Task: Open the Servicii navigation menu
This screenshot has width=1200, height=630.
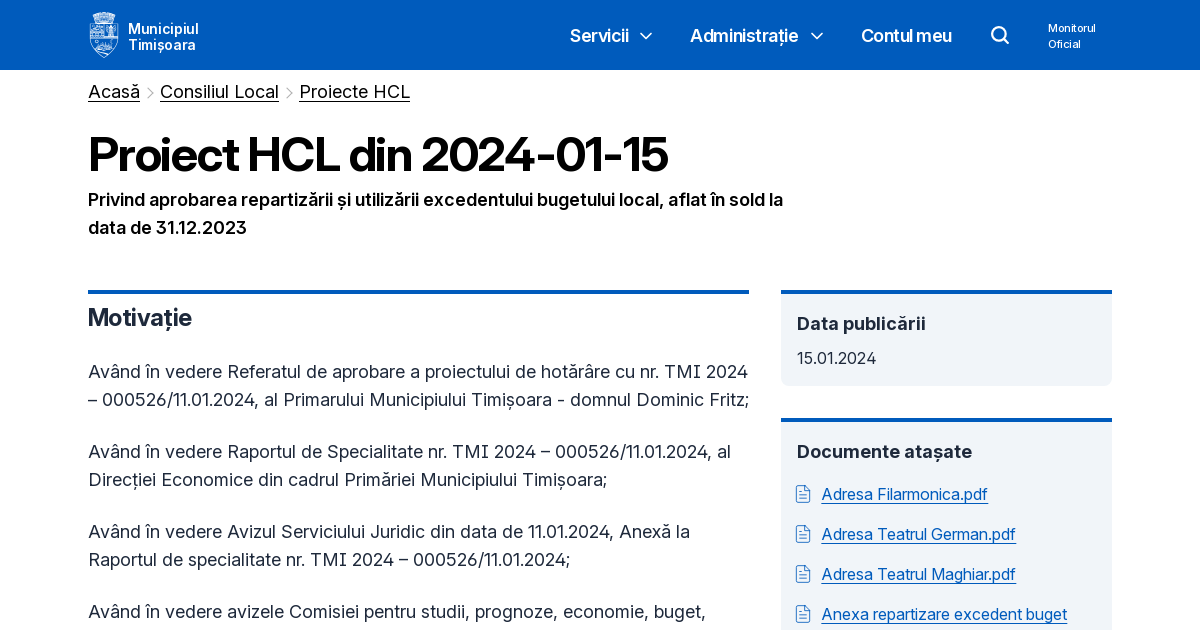Action: (598, 35)
